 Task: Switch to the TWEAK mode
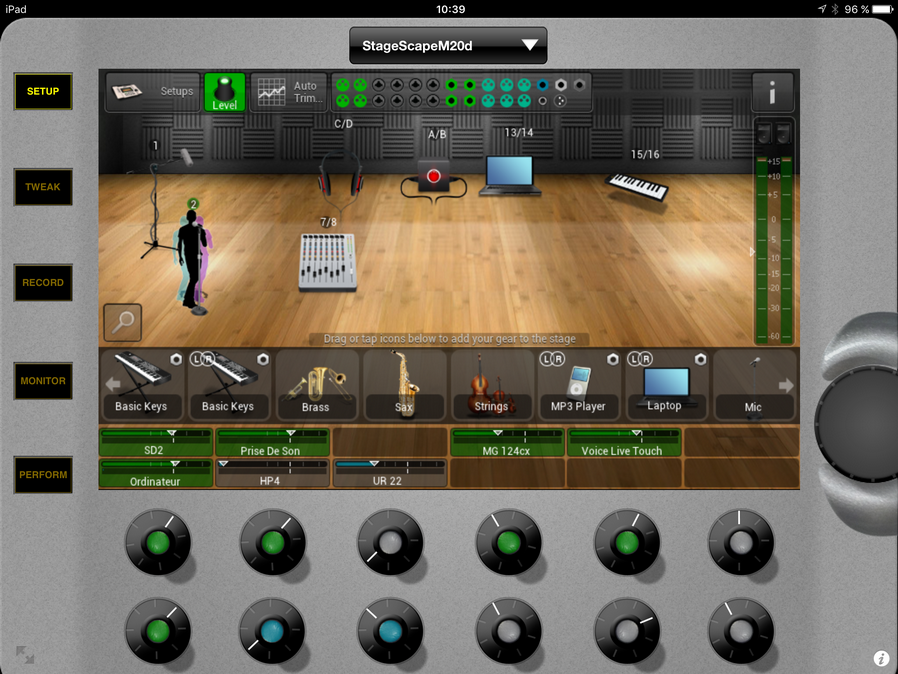43,187
